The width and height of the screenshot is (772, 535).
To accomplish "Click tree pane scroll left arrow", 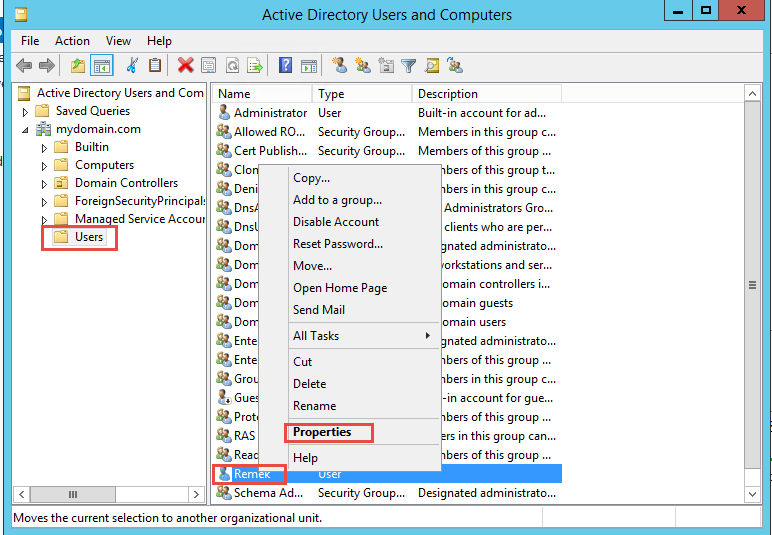I will (22, 494).
